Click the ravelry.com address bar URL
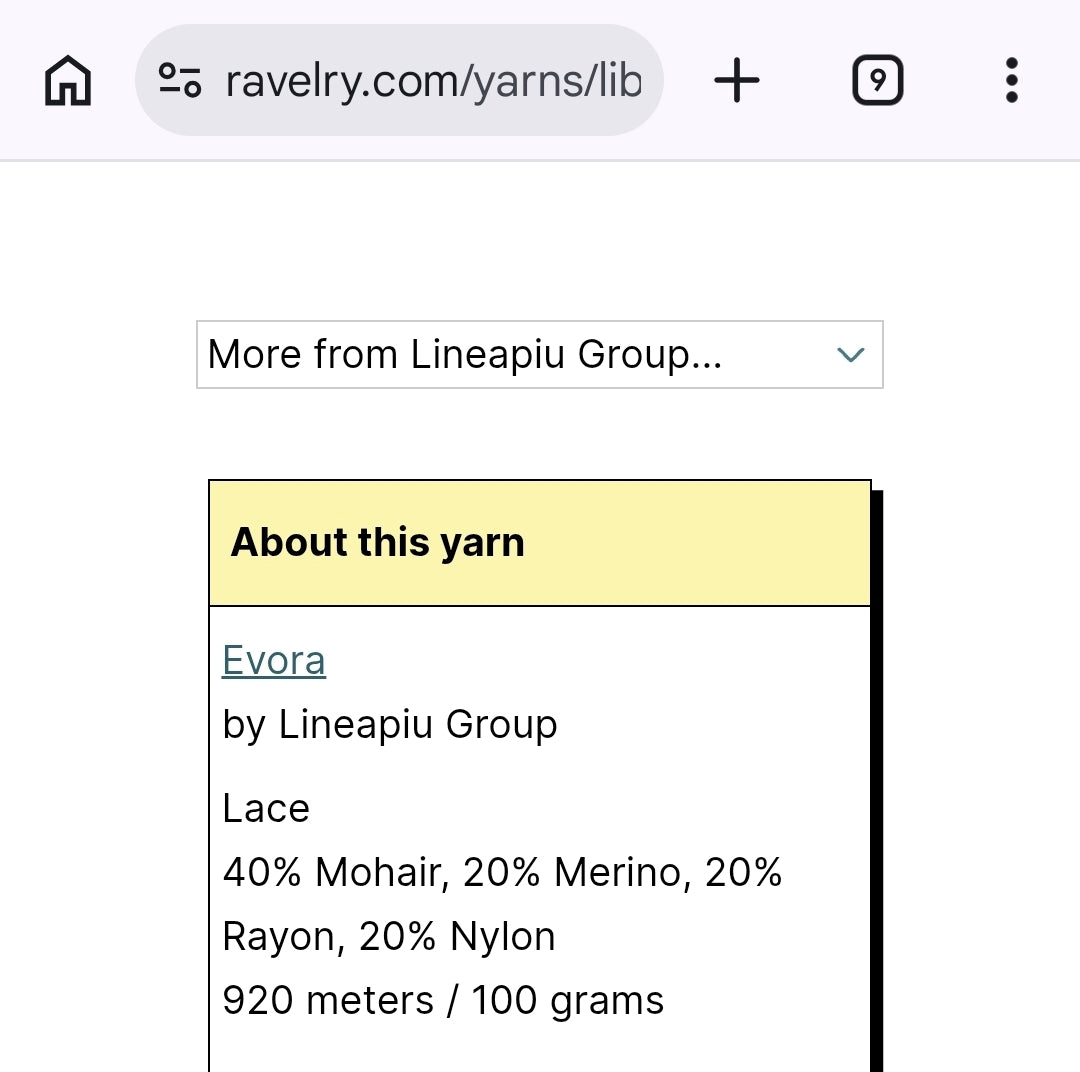 (x=432, y=80)
